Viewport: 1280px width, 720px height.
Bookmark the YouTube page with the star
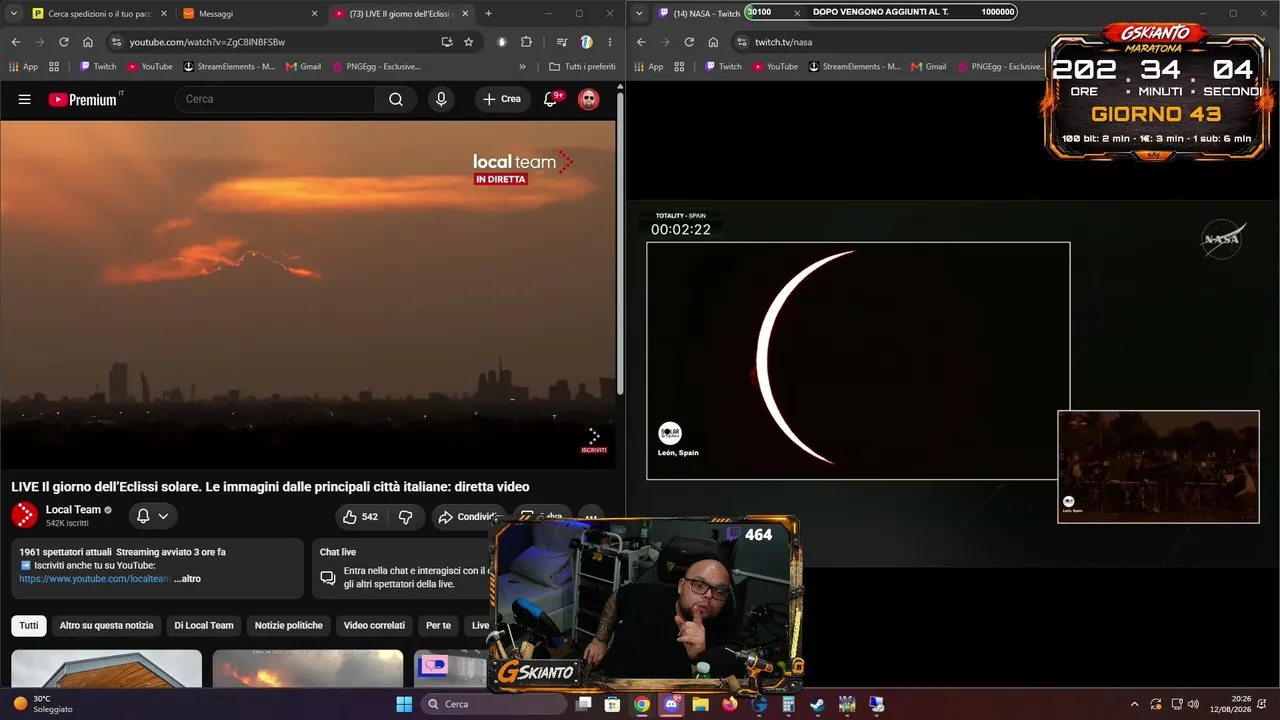pyautogui.click(x=468, y=42)
